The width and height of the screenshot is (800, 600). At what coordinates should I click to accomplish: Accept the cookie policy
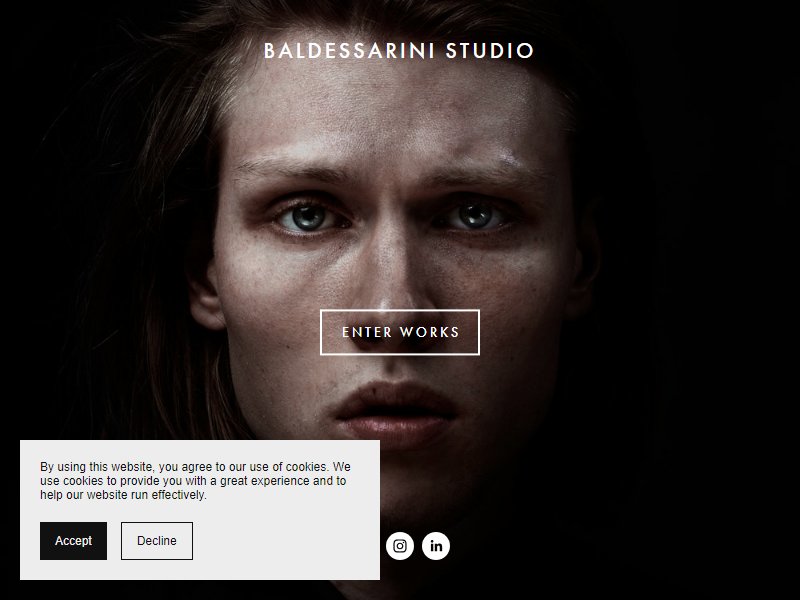(73, 541)
